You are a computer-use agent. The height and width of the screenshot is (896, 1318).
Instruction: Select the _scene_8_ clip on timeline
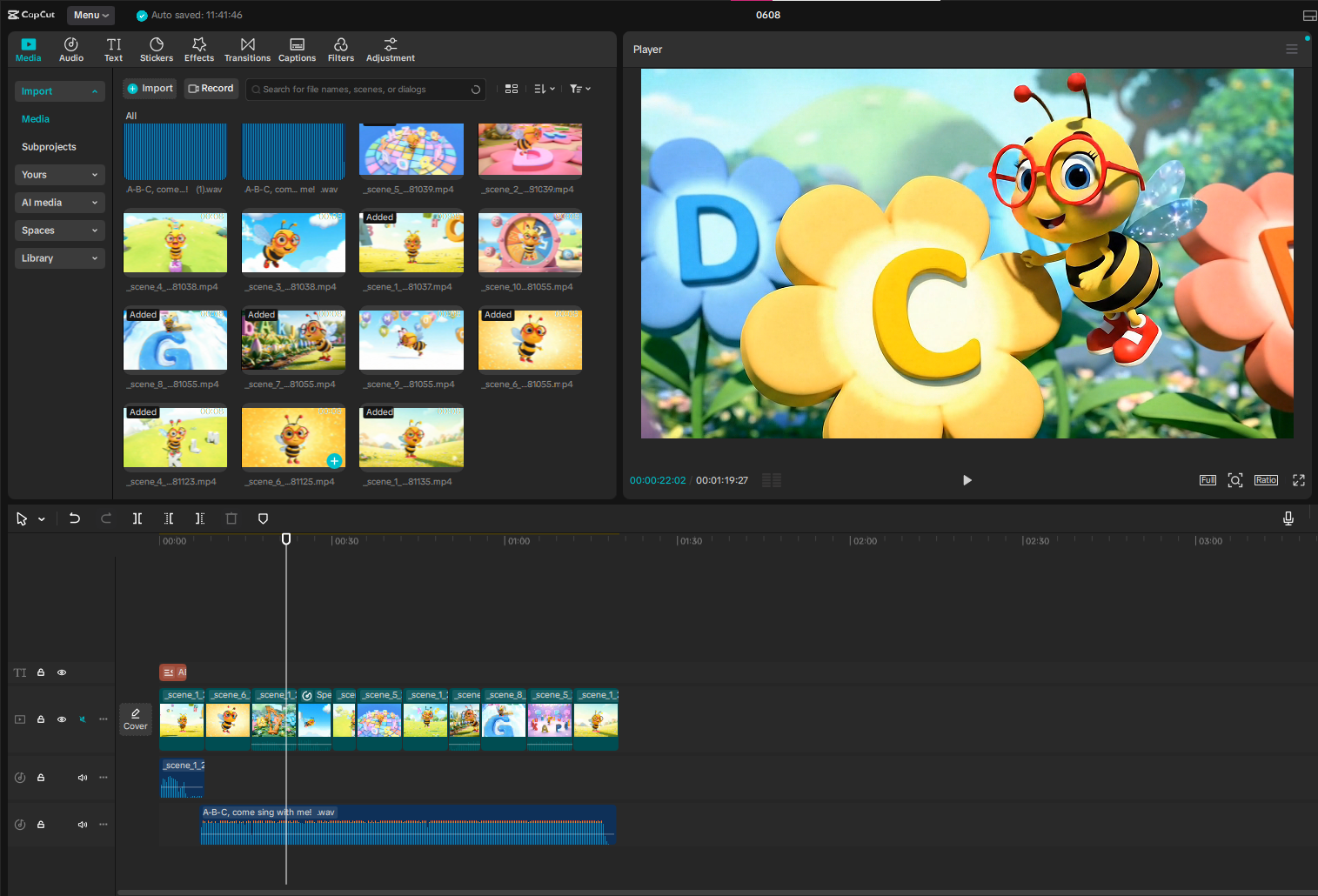(505, 719)
